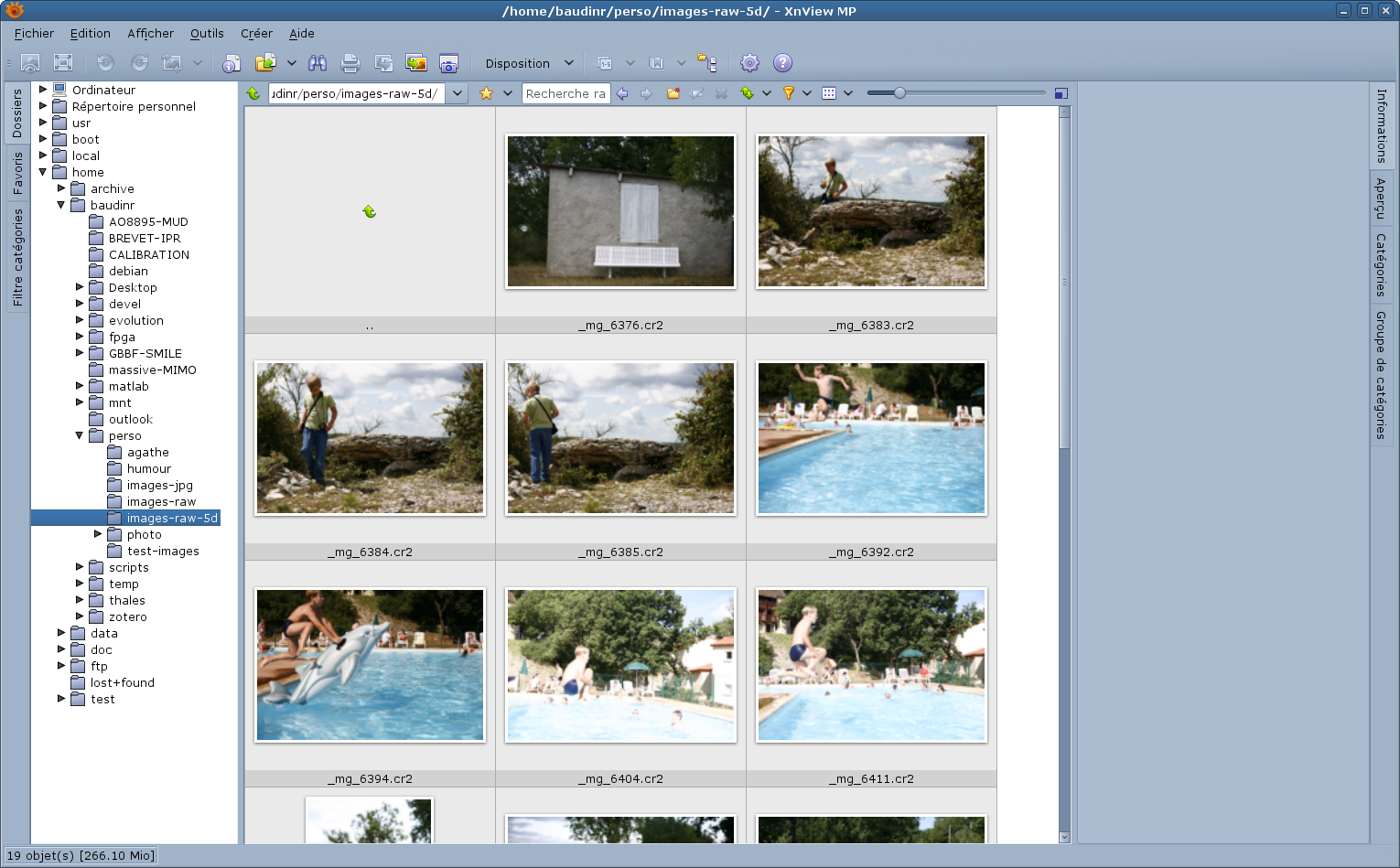Click the yellow favorites star icon
Viewport: 1400px width, 868px height.
click(486, 93)
